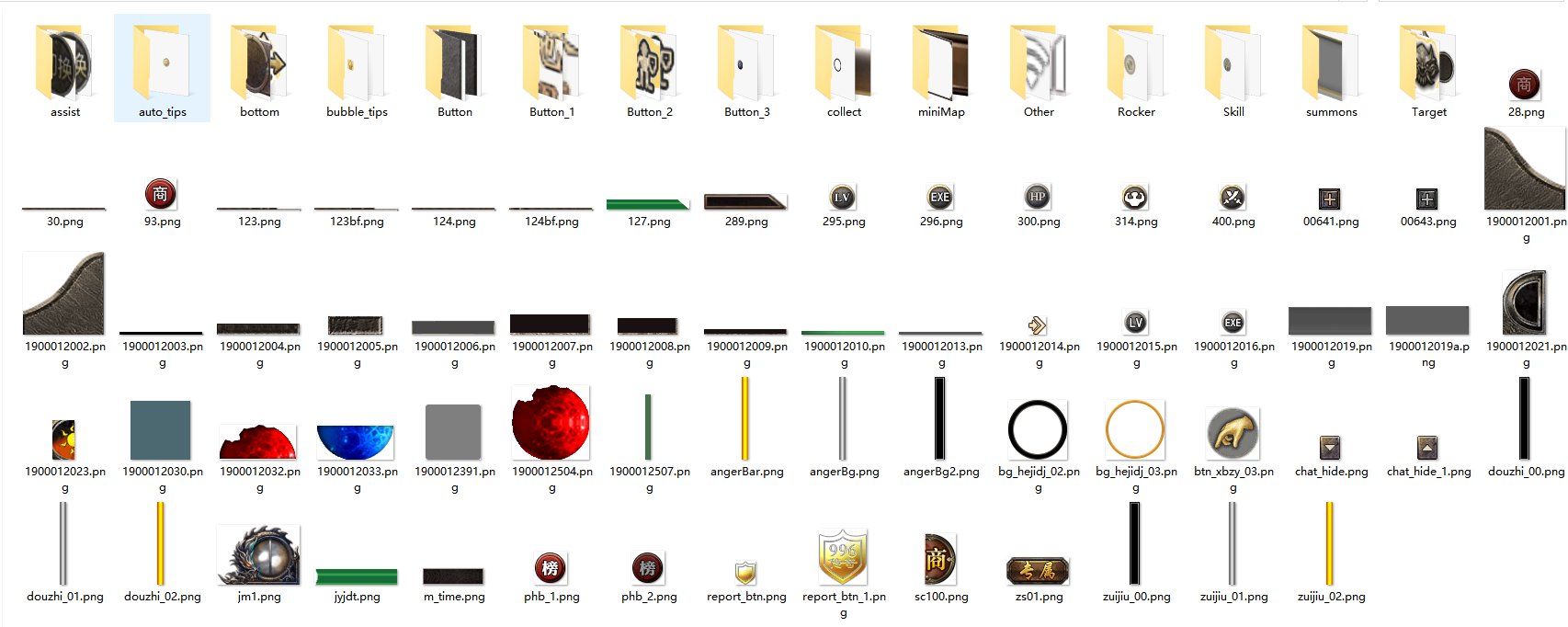Image resolution: width=1568 pixels, height=627 pixels.
Task: Select the 28.png shop icon file
Action: pos(1525,85)
